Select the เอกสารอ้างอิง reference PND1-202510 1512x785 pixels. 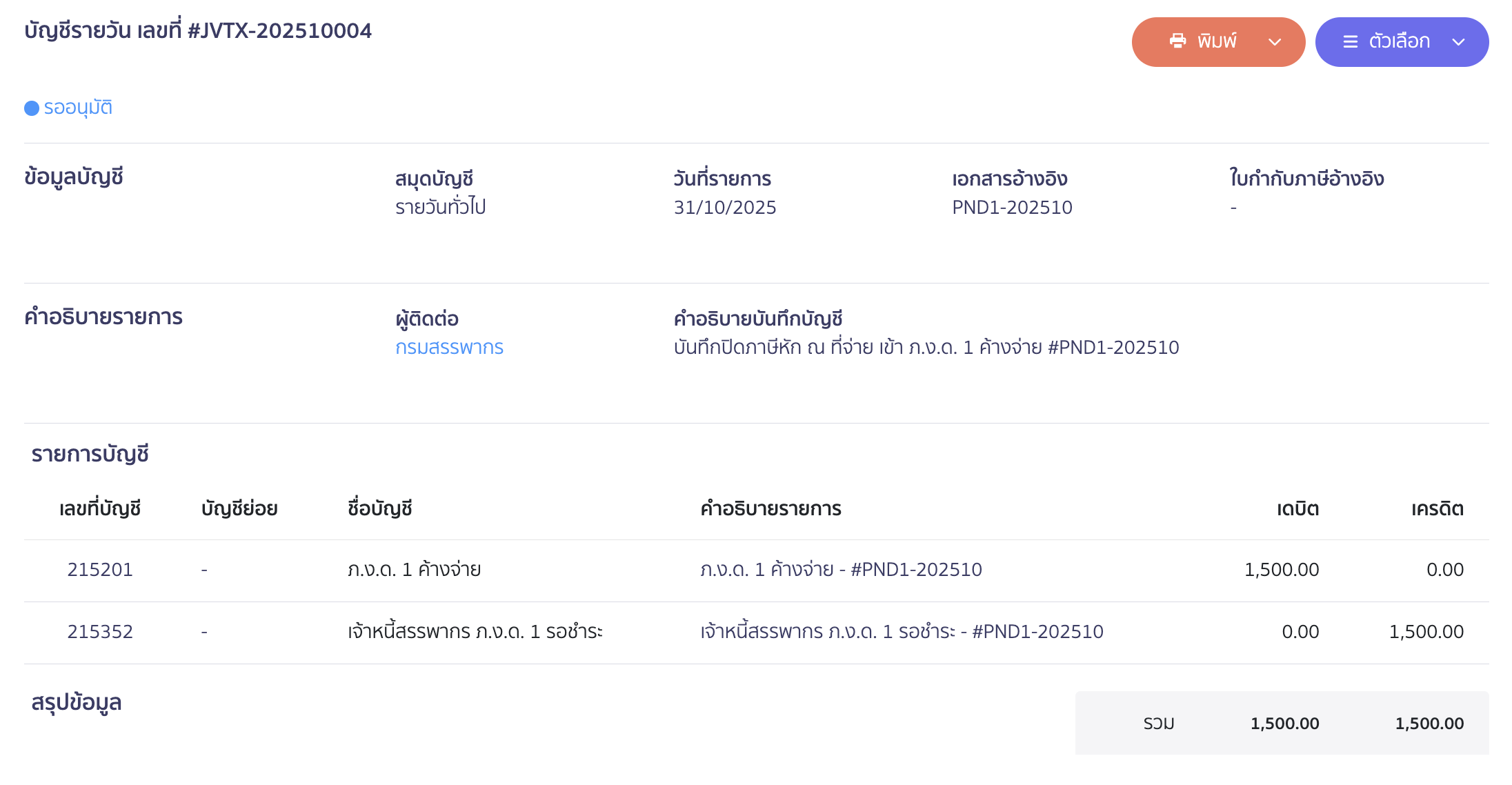[1011, 207]
